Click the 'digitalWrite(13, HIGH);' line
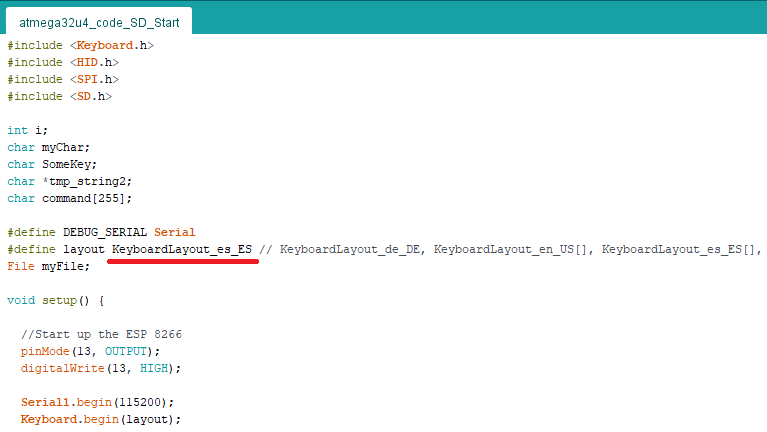Screen dimensions: 767x432 tap(101, 368)
